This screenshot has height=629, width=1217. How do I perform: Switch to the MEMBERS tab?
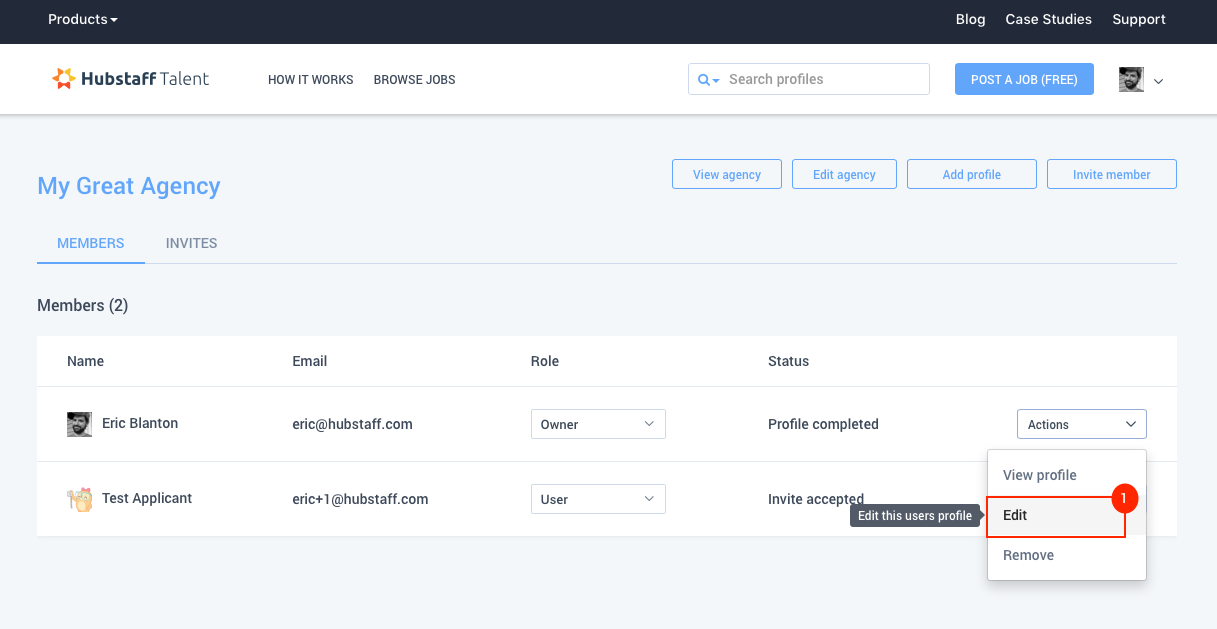(91, 243)
